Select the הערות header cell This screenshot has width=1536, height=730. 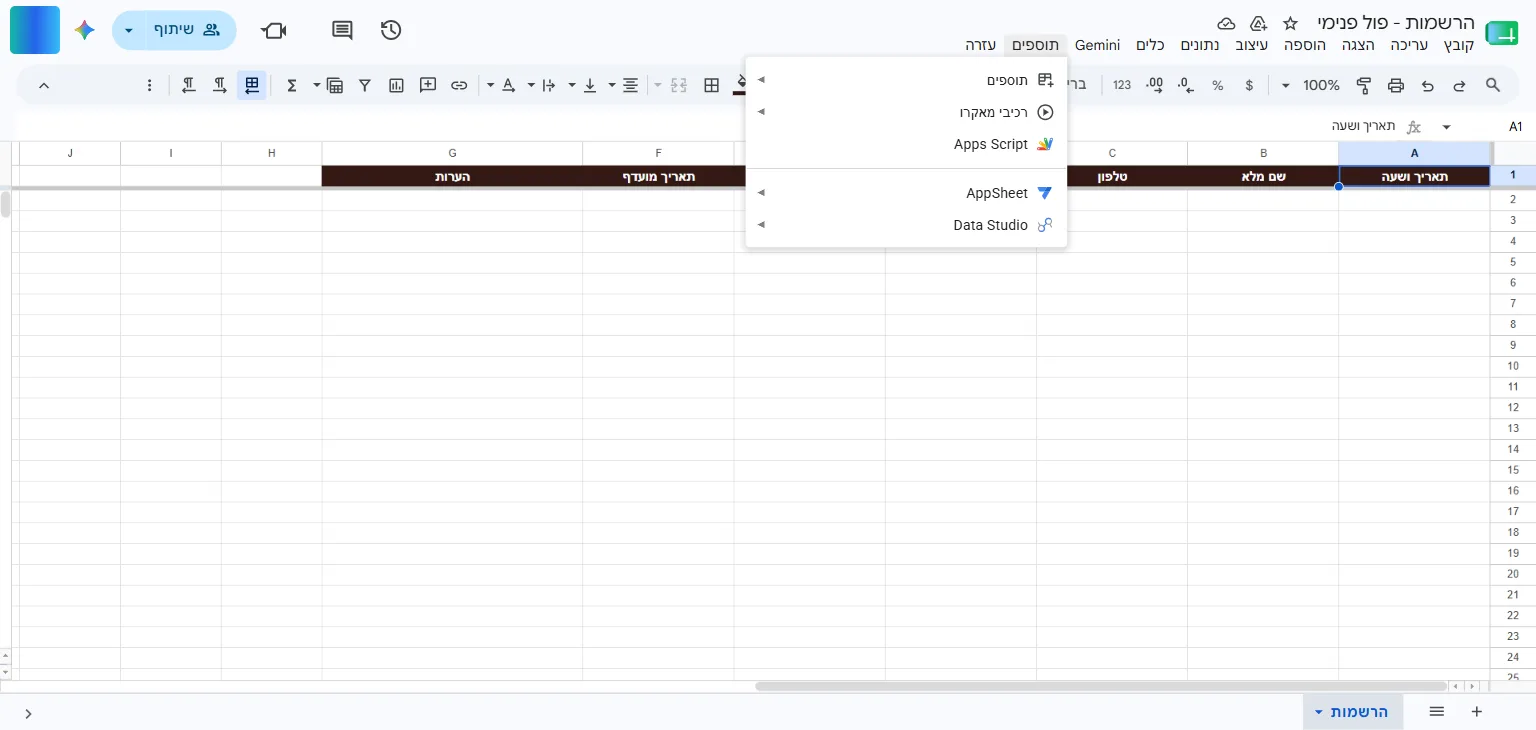[452, 176]
